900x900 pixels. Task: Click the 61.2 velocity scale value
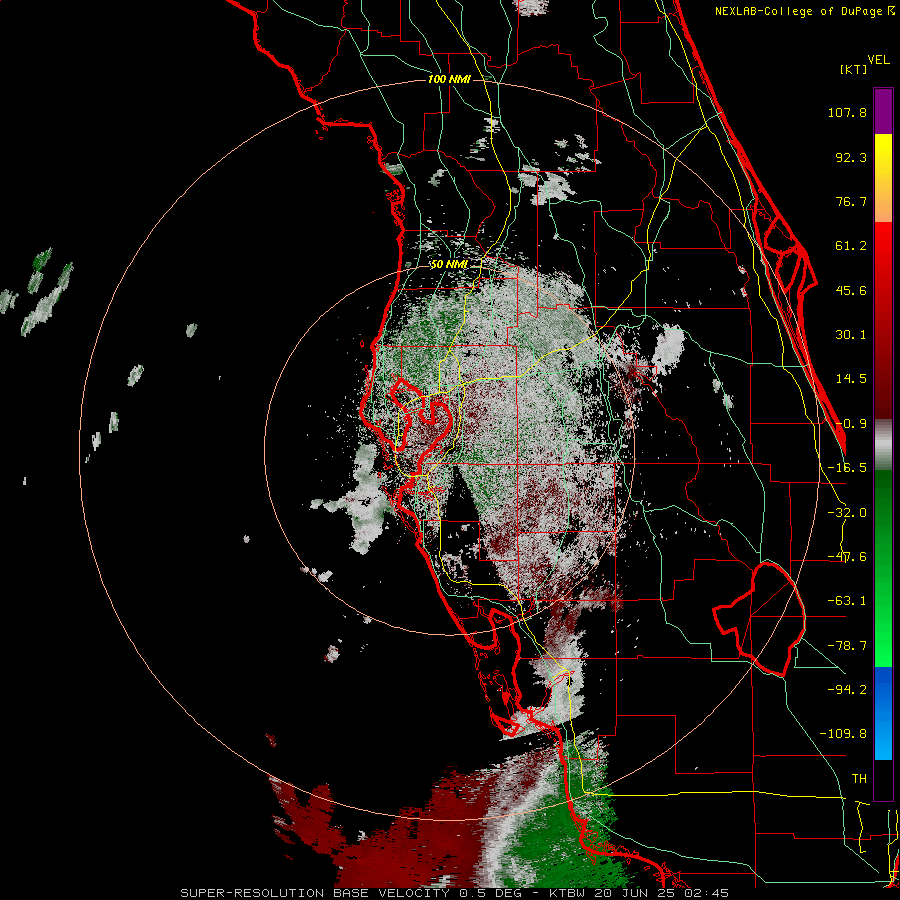click(x=851, y=246)
